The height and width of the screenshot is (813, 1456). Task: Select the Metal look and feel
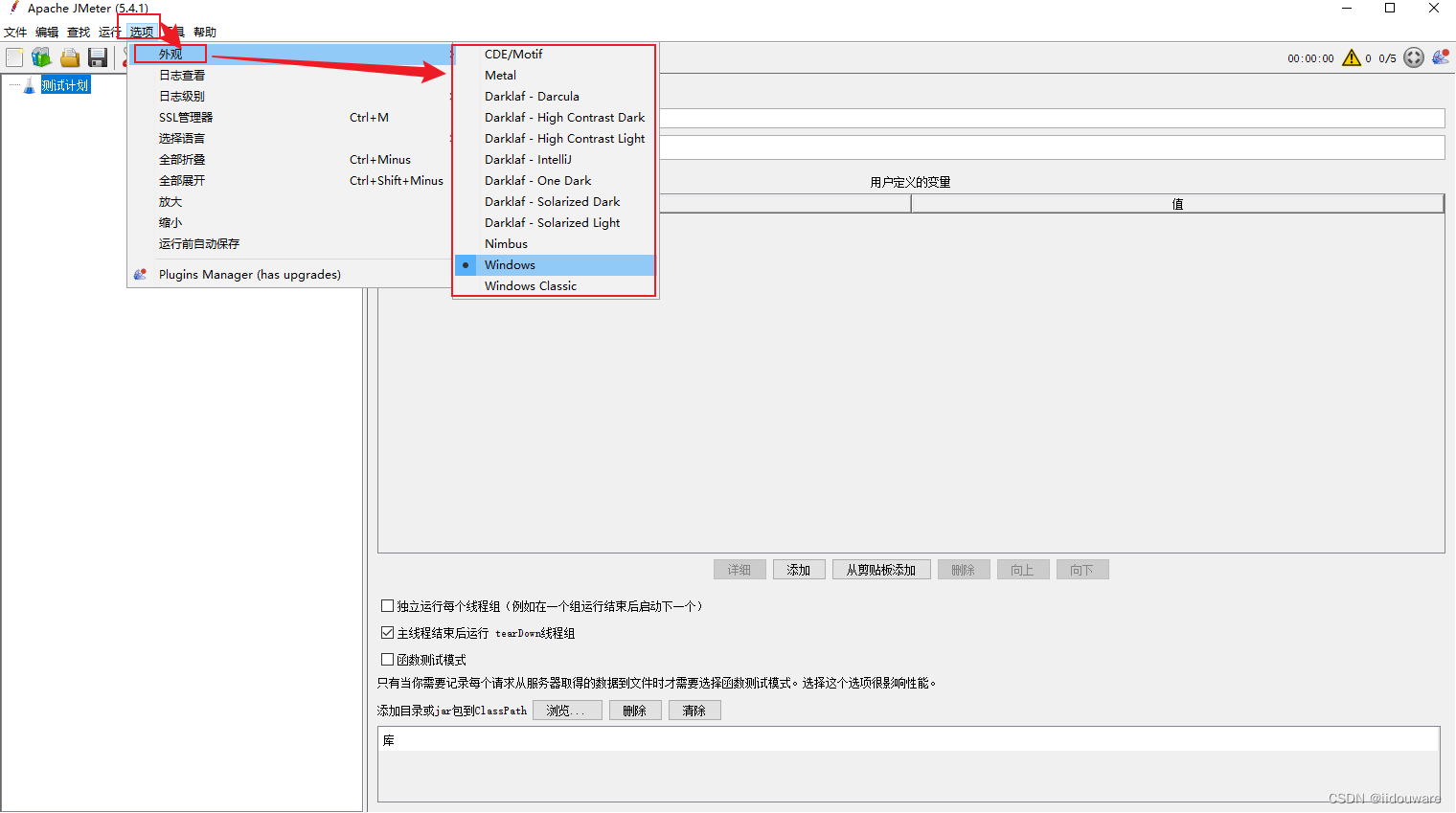[555, 75]
